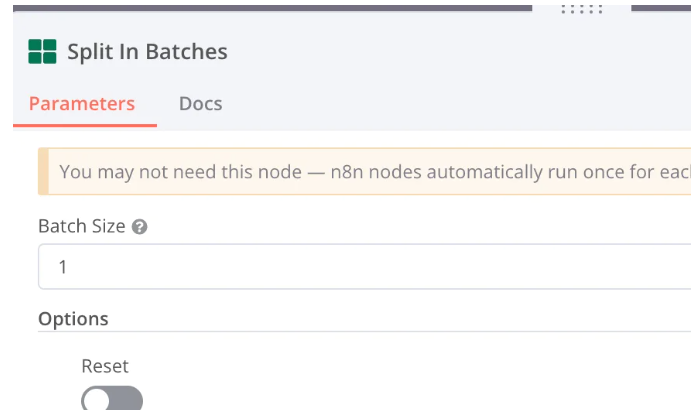Click into the Batch Size input field

pos(365,266)
